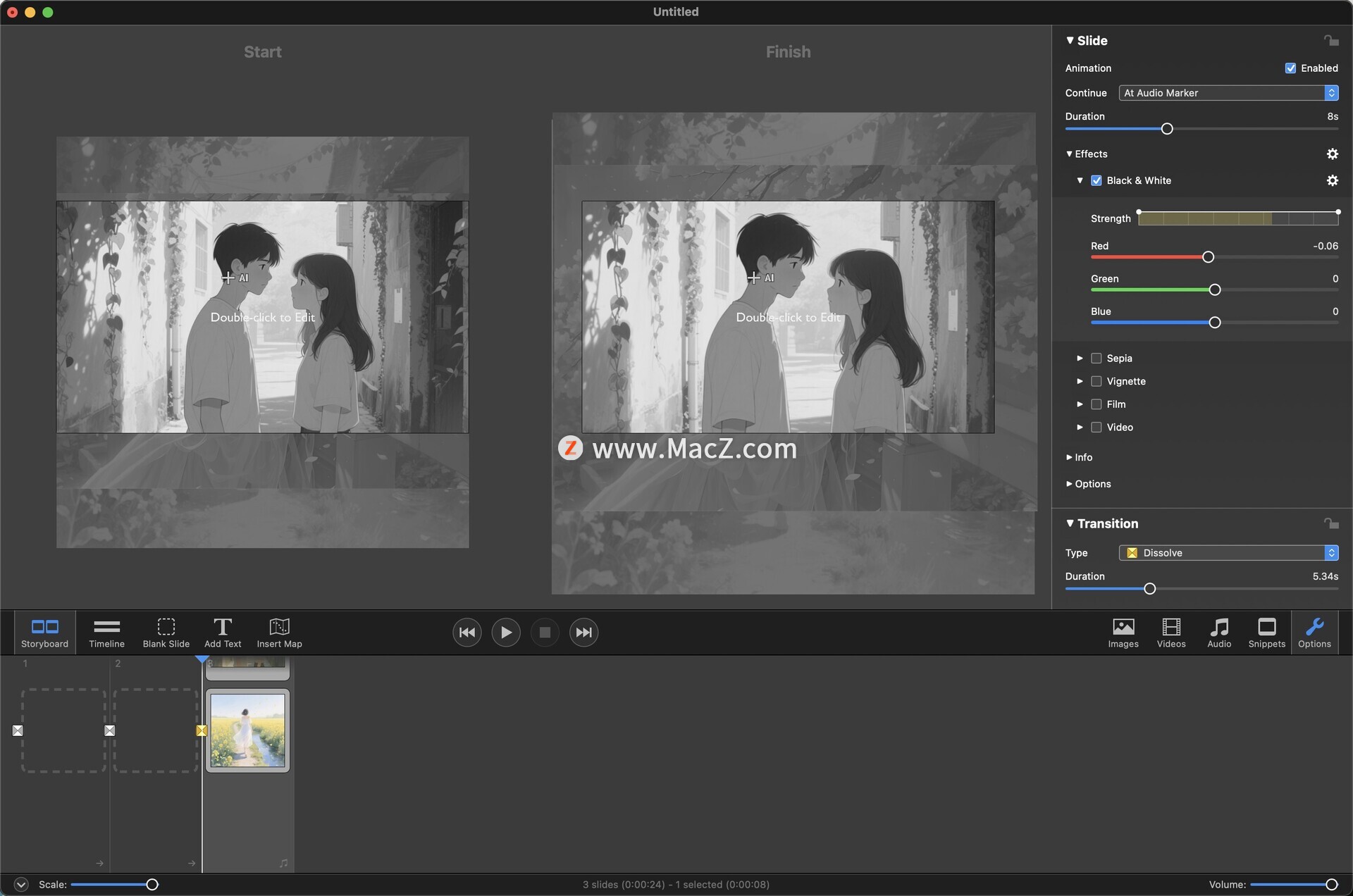Start slideshow playback

click(x=506, y=633)
